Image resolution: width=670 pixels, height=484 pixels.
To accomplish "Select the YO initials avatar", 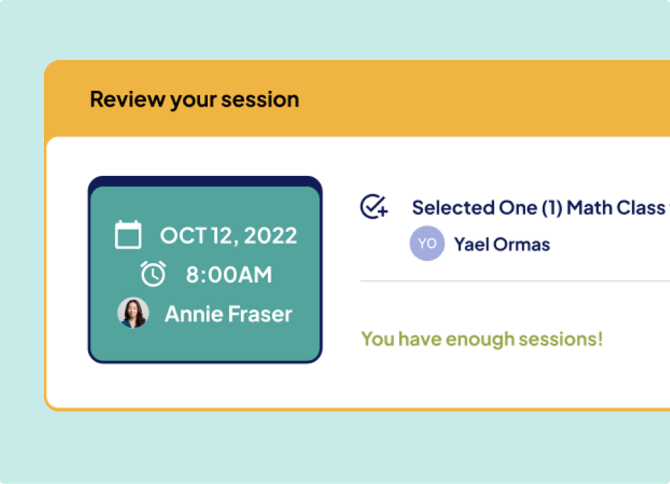I will click(427, 244).
